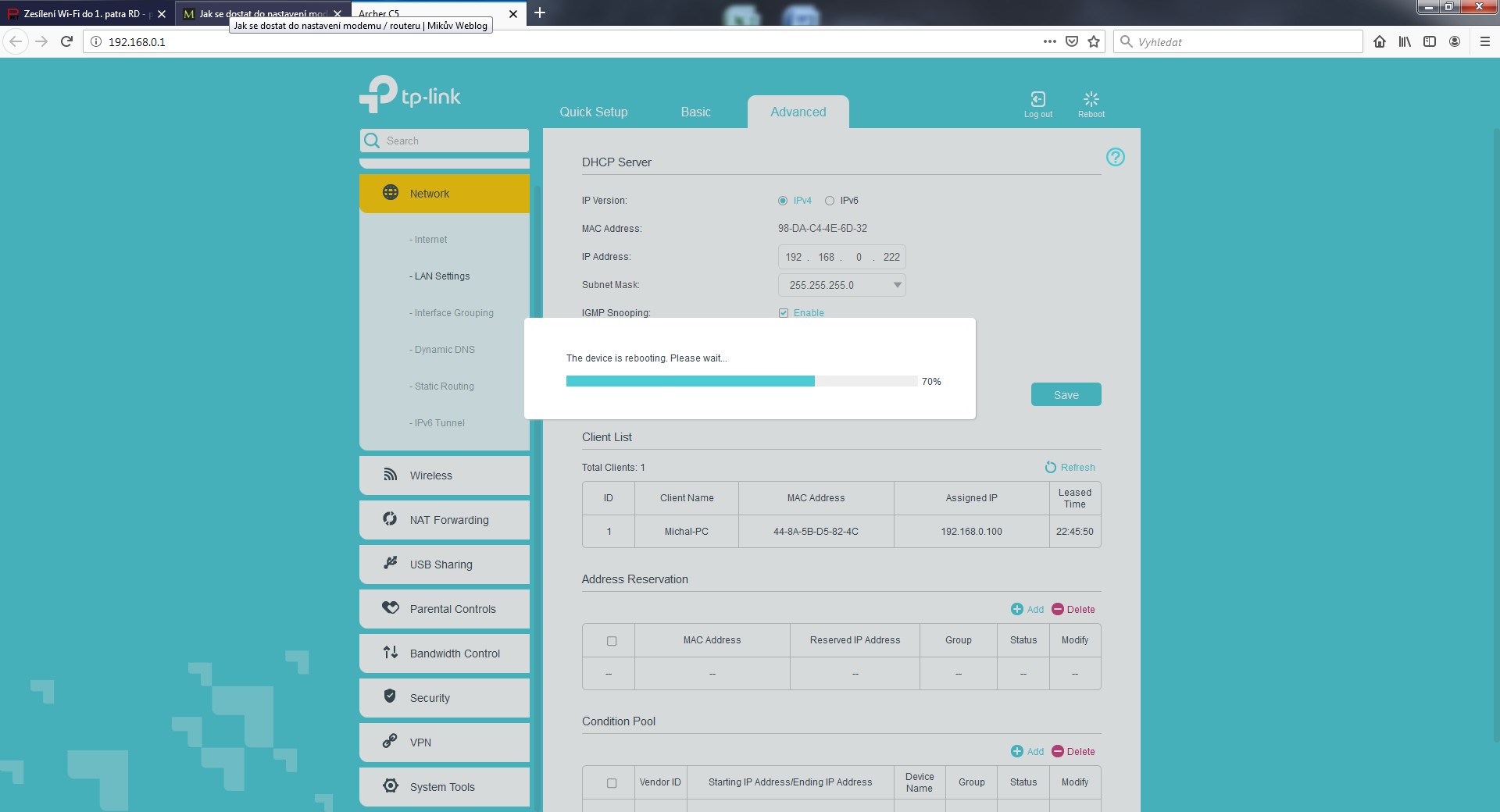The height and width of the screenshot is (812, 1500).
Task: Click the Add plus icon in Condition Pool
Action: (x=1017, y=751)
